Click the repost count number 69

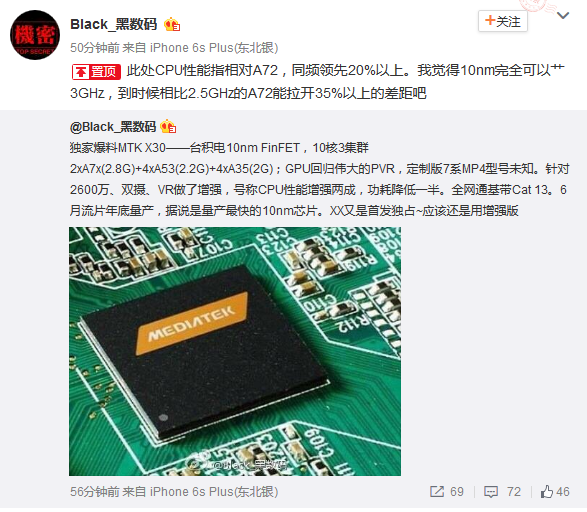click(x=457, y=491)
